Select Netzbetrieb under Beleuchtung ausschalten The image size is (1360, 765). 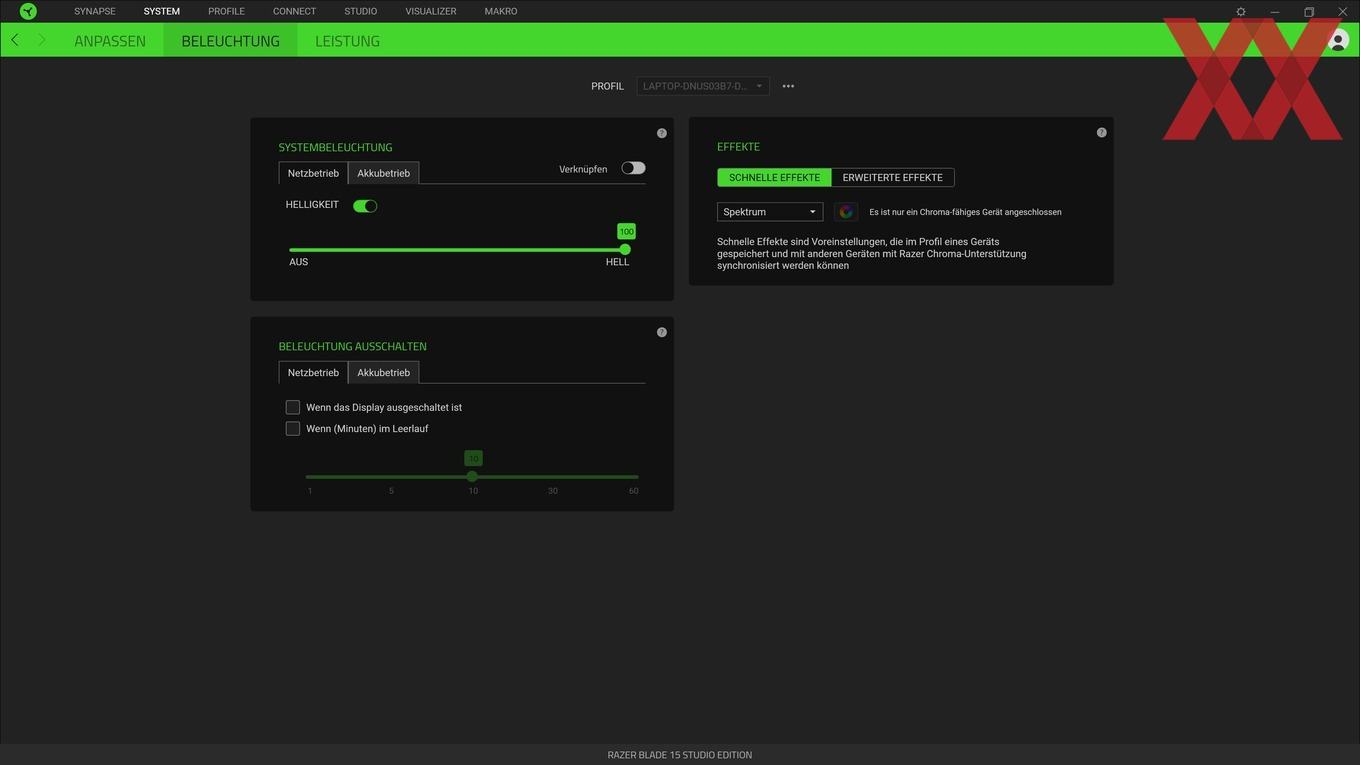click(313, 372)
